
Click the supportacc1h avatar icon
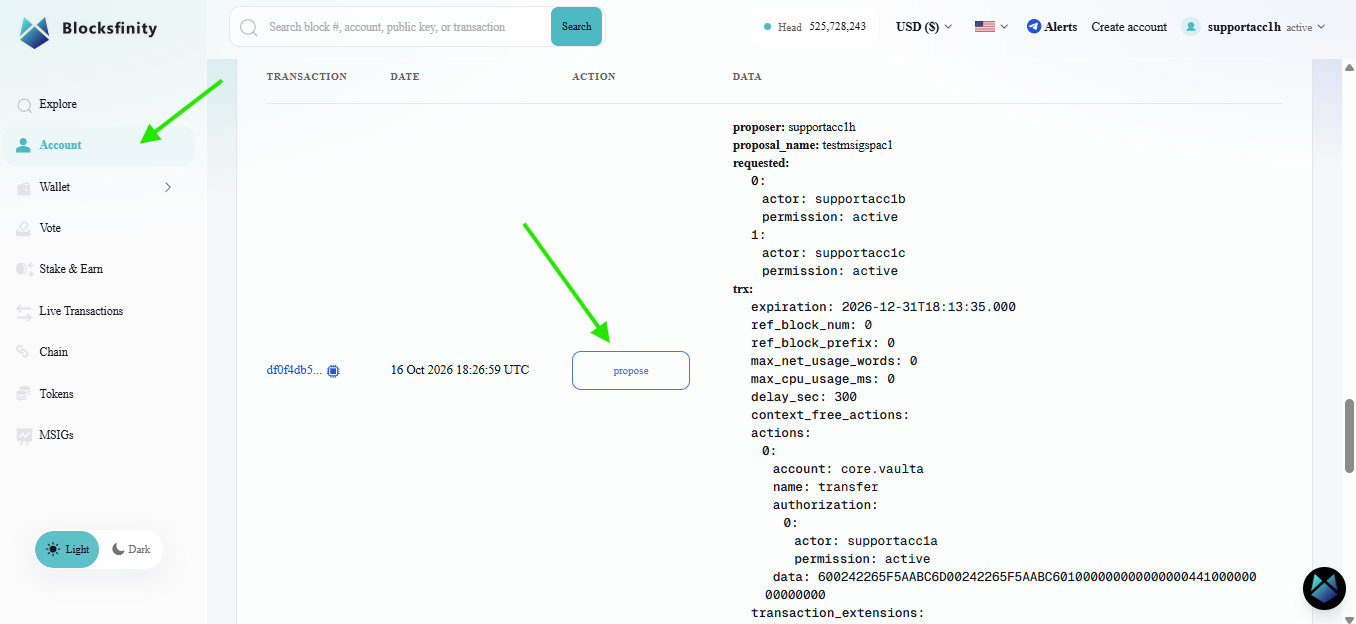[1190, 27]
